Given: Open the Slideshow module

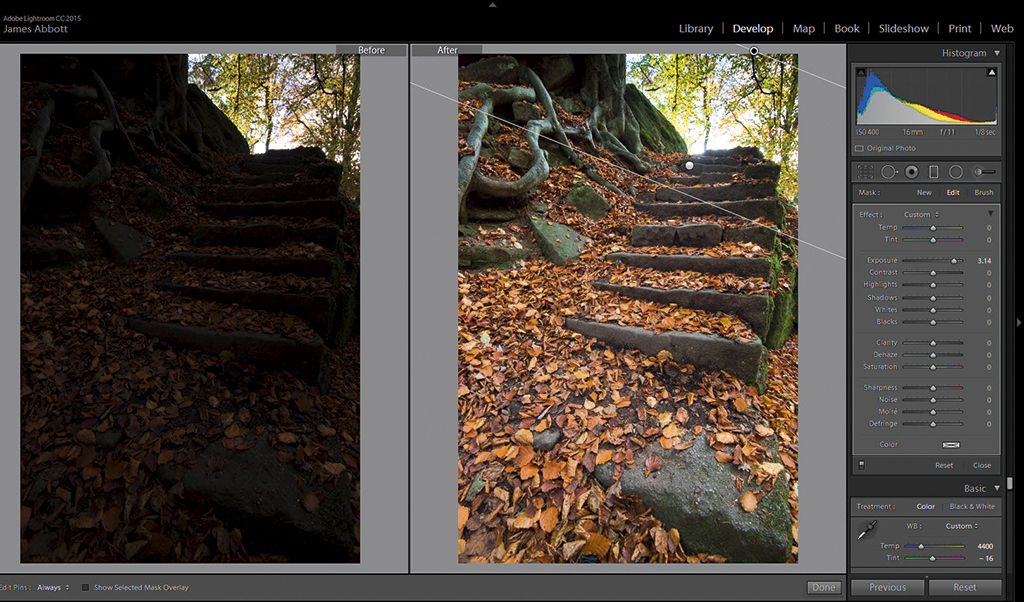Looking at the screenshot, I should point(903,28).
